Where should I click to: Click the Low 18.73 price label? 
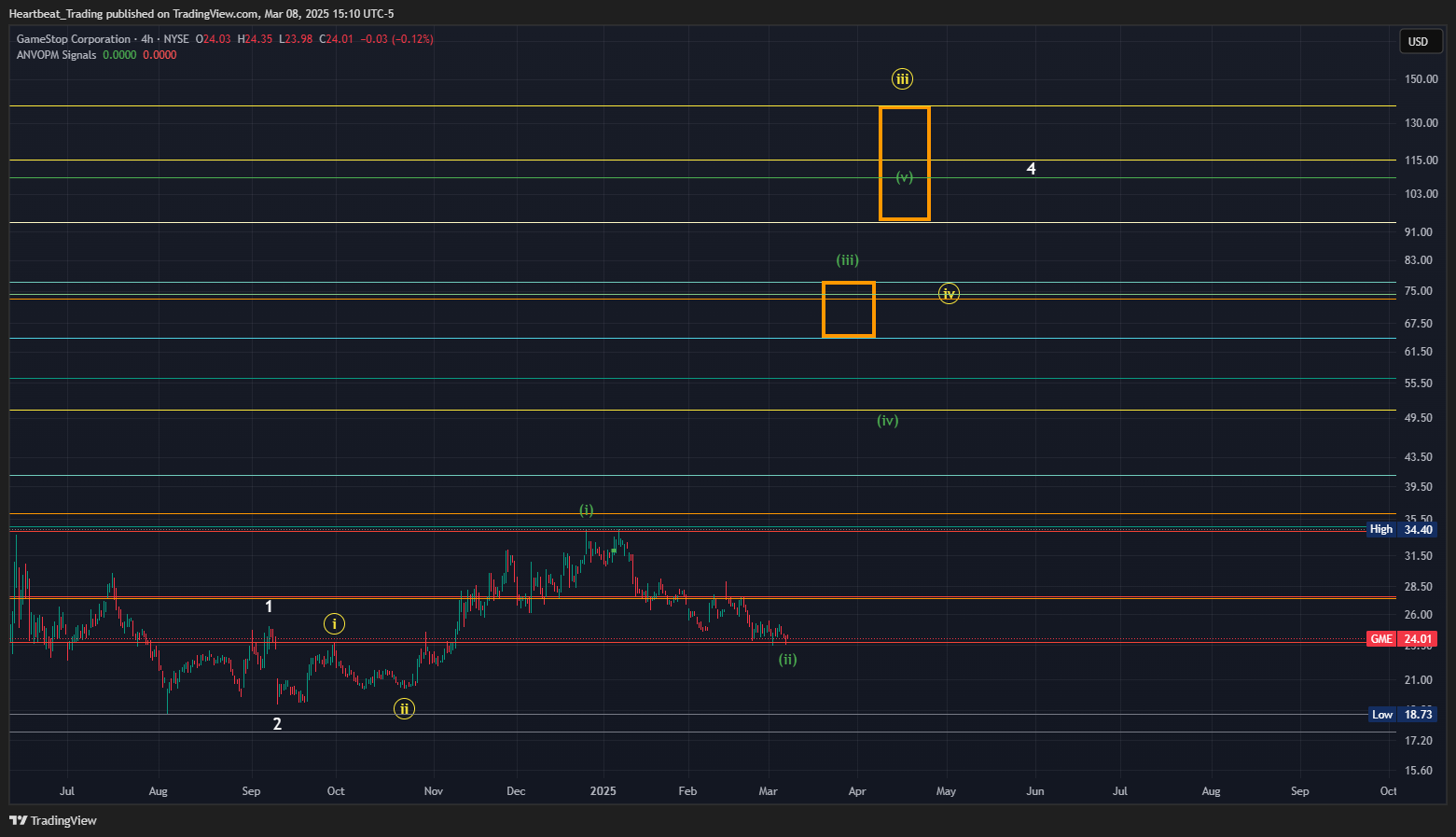pyautogui.click(x=1402, y=715)
